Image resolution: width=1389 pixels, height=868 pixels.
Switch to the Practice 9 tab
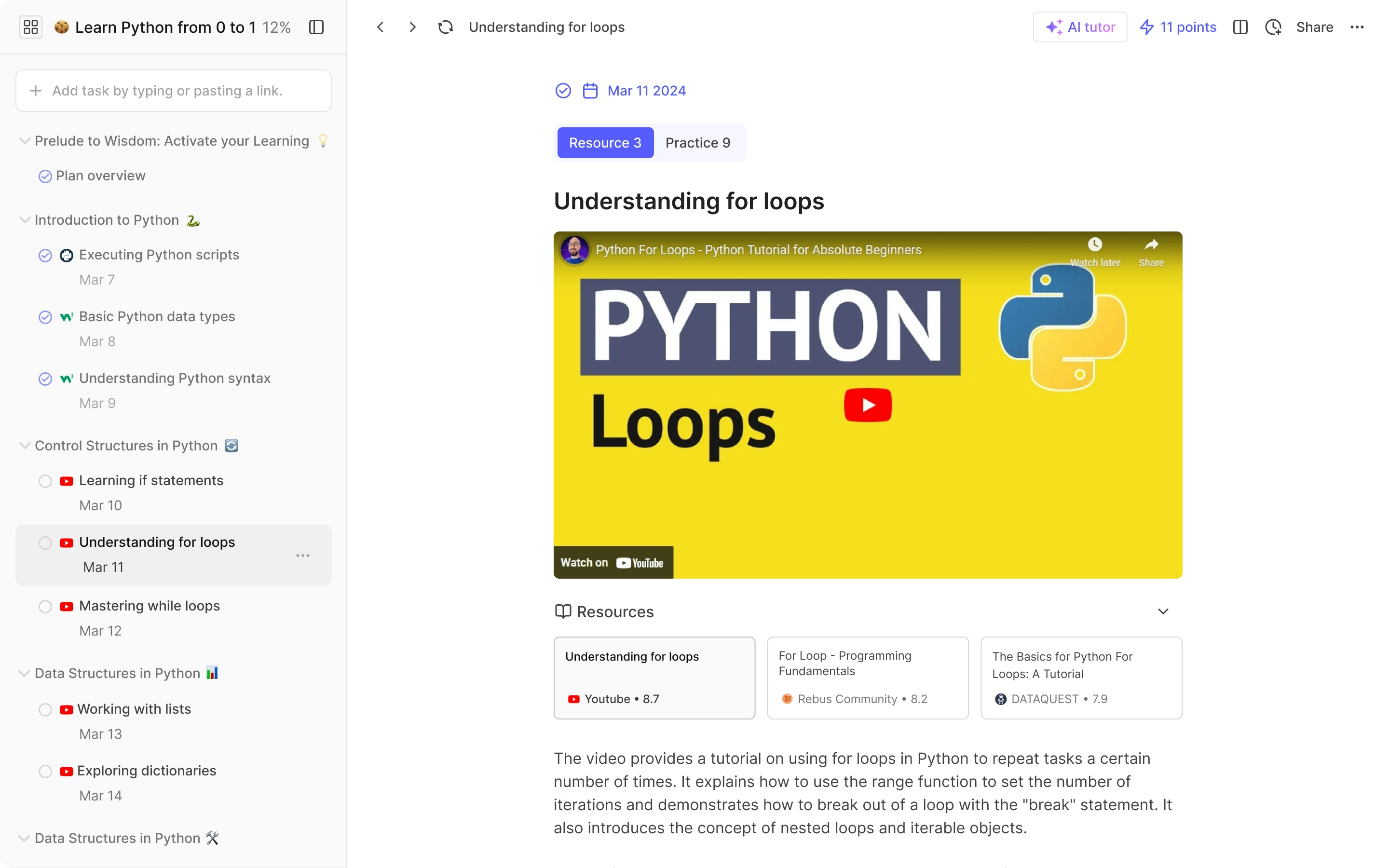coord(697,142)
